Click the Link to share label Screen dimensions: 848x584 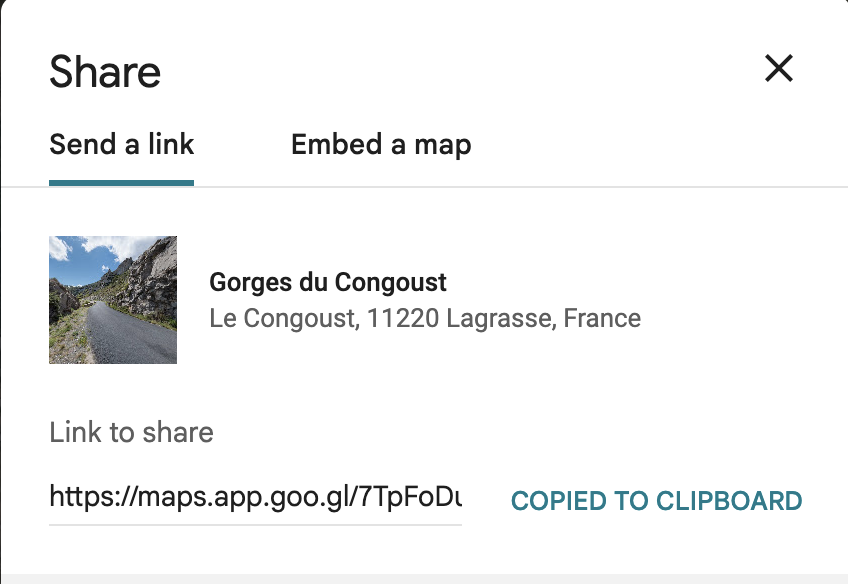[131, 432]
